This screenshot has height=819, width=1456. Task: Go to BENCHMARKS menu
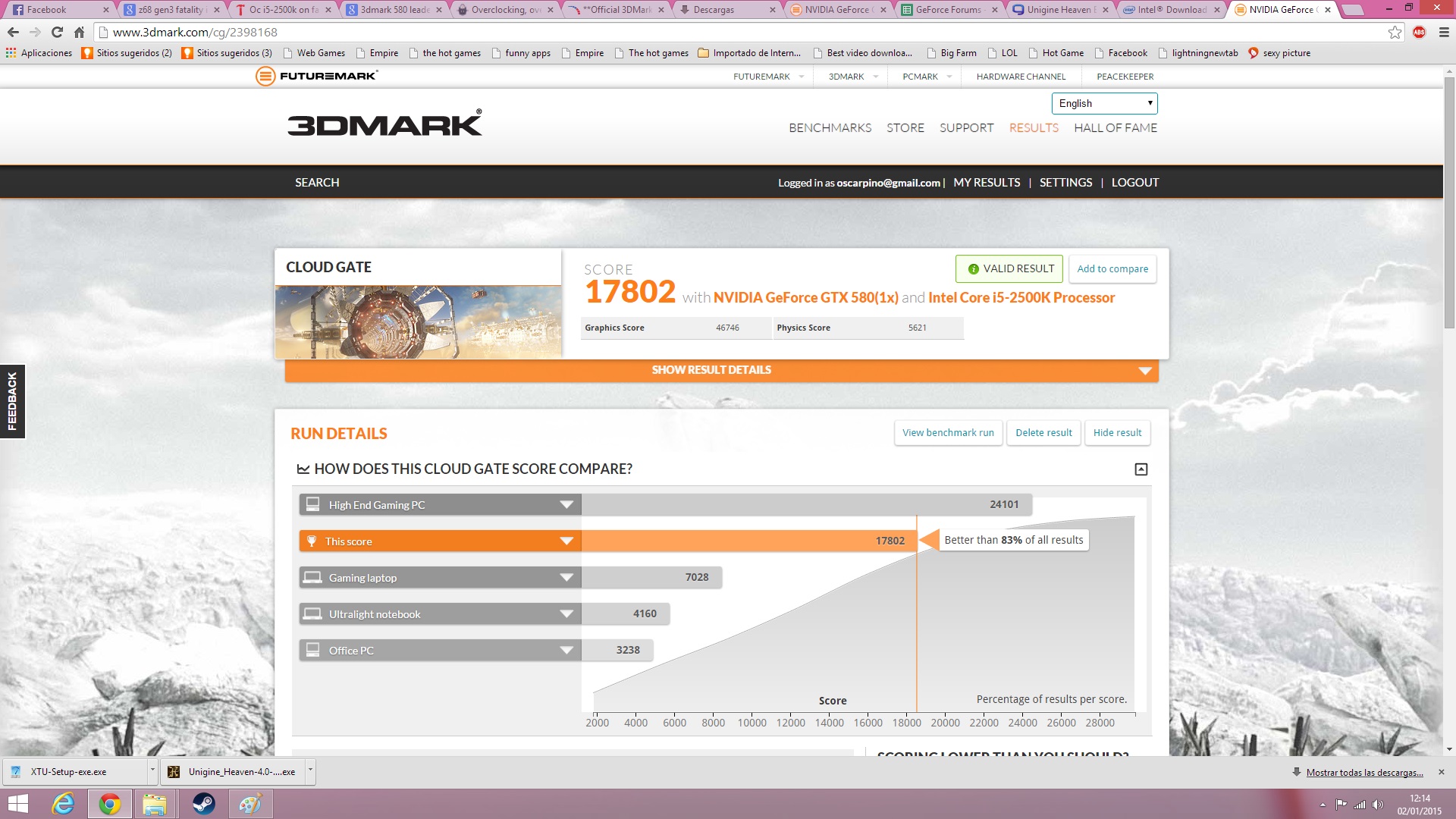[830, 128]
